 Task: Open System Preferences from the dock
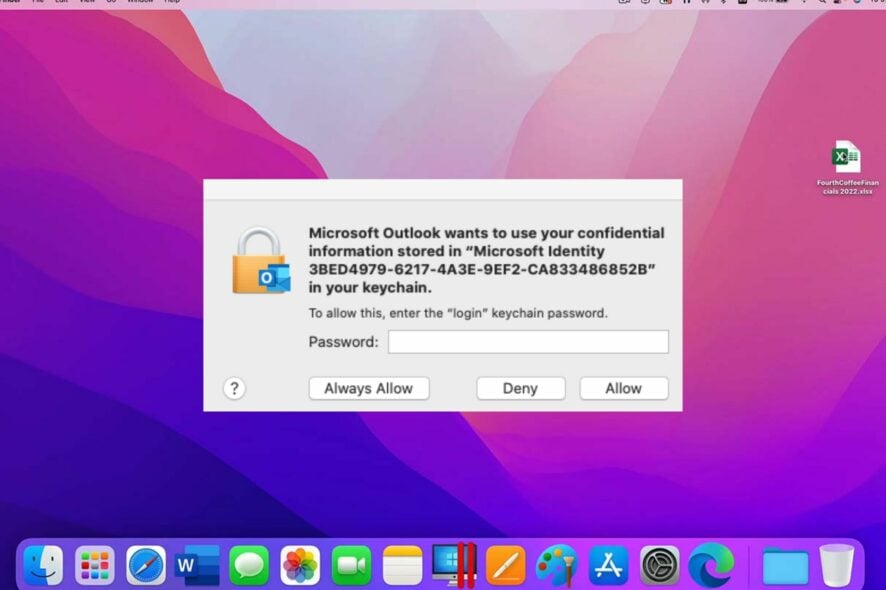(x=659, y=565)
